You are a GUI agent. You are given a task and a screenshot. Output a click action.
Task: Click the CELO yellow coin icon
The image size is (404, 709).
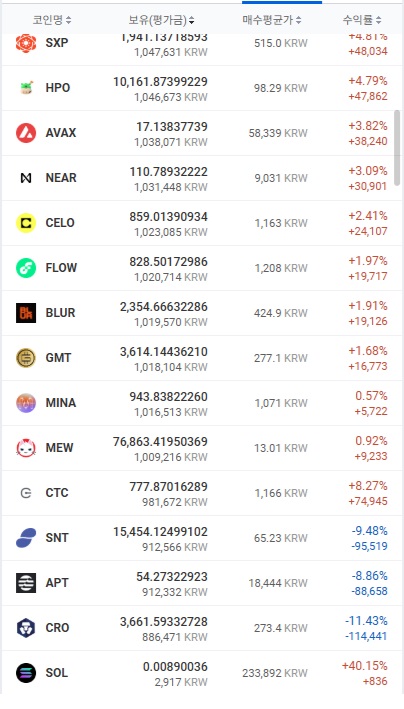(x=26, y=223)
